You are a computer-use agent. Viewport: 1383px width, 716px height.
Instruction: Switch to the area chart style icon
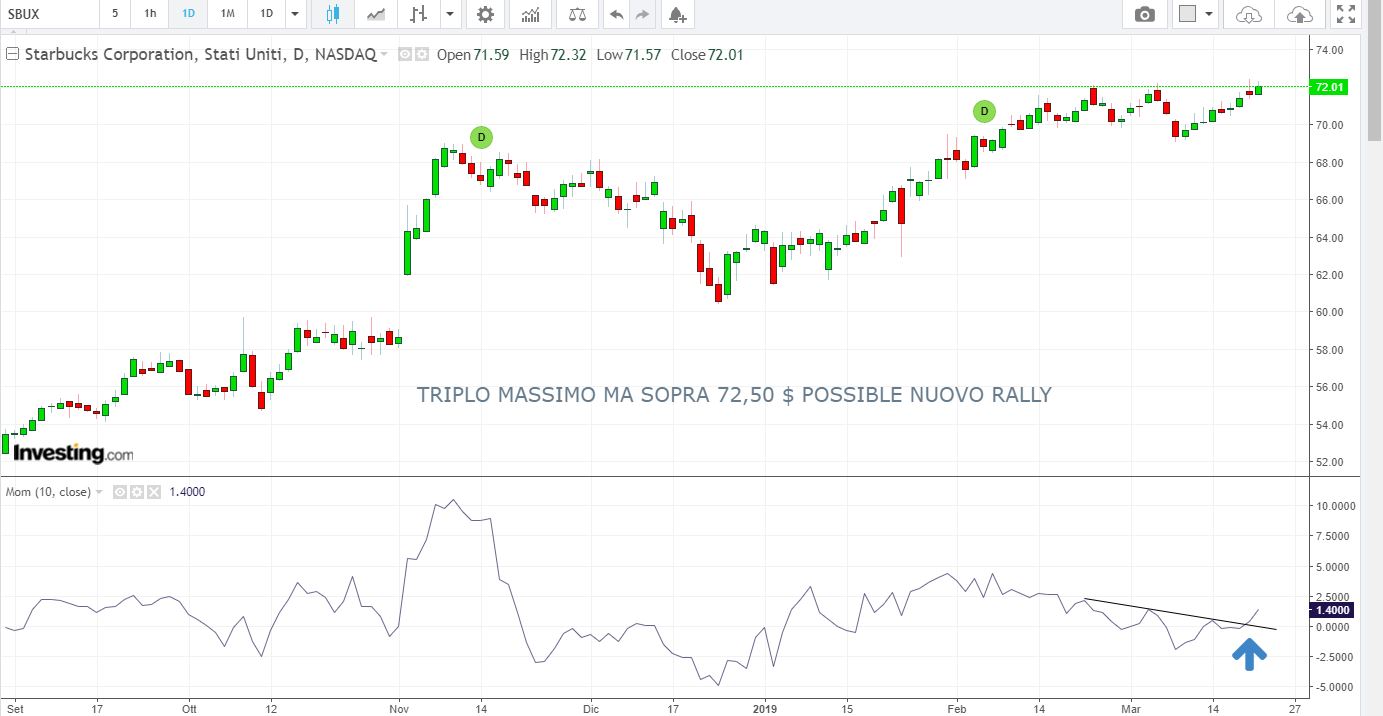point(376,14)
